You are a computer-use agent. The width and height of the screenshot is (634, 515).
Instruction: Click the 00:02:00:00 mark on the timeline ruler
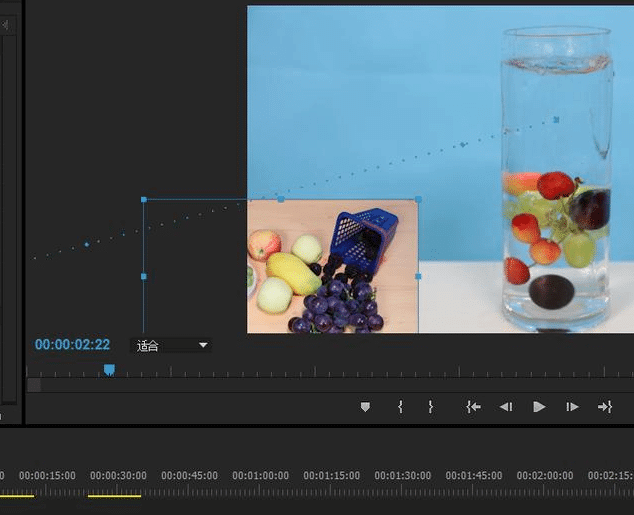(545, 475)
